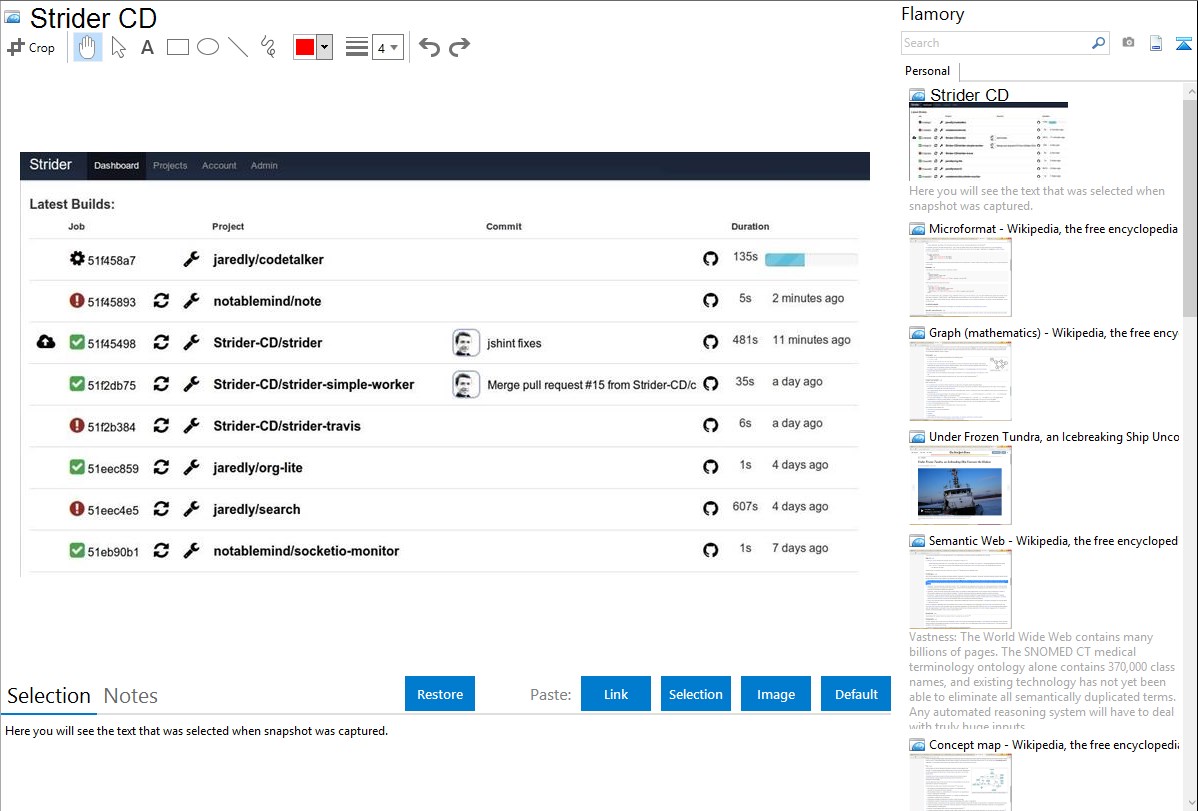Open Admin in Strider navbar
1198x811 pixels.
[264, 166]
